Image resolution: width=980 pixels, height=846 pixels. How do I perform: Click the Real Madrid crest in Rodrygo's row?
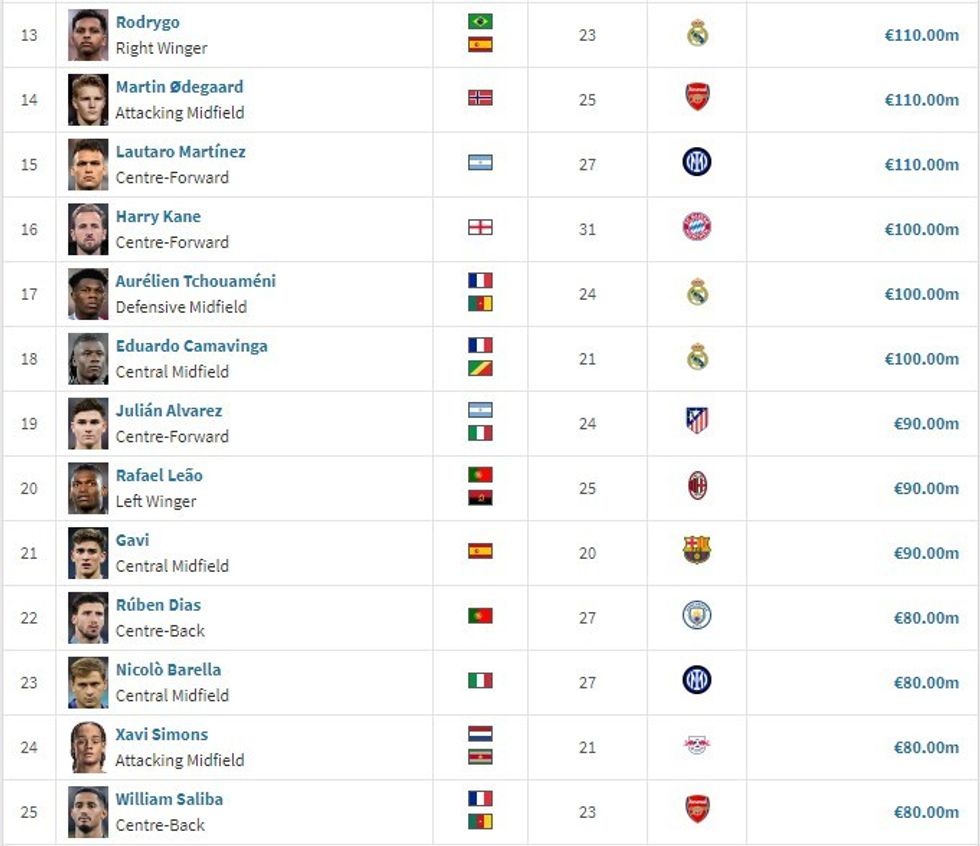point(697,35)
